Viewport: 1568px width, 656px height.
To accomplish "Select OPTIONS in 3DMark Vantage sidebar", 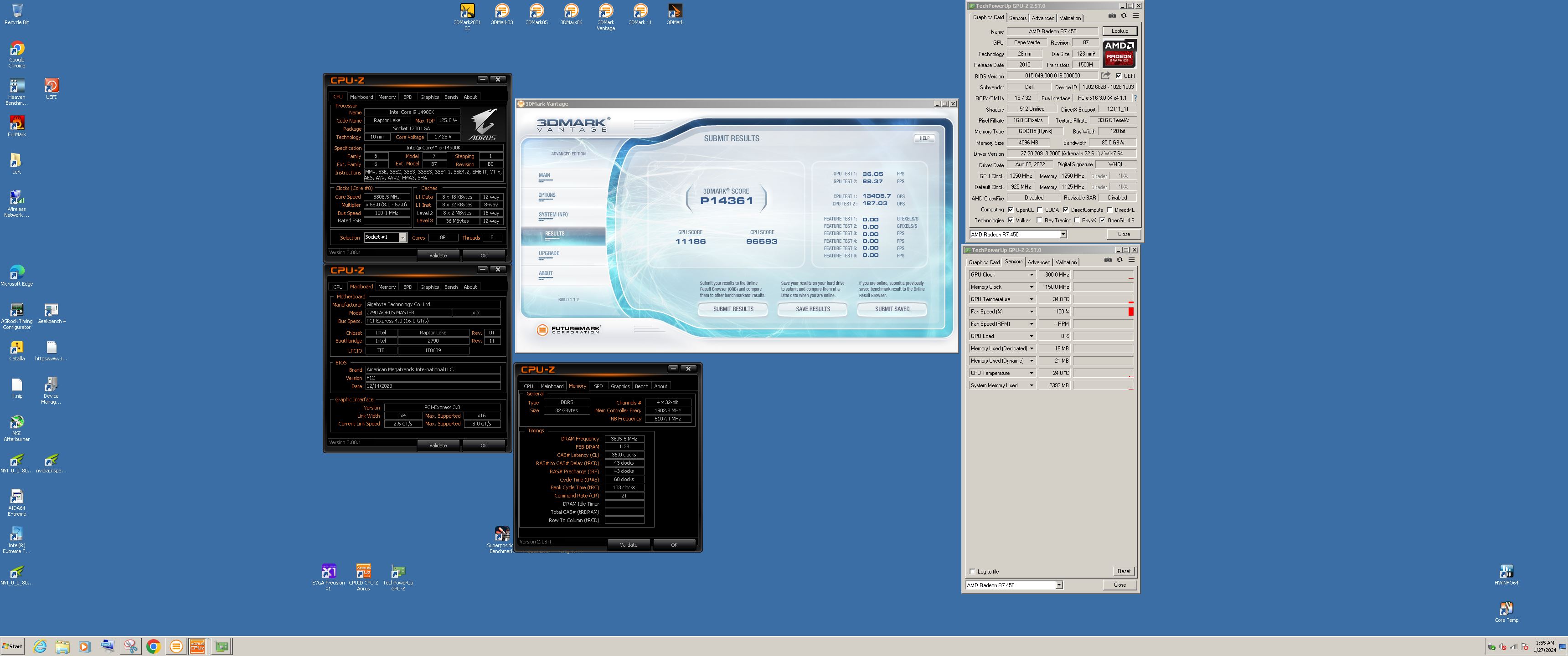I will [x=547, y=195].
